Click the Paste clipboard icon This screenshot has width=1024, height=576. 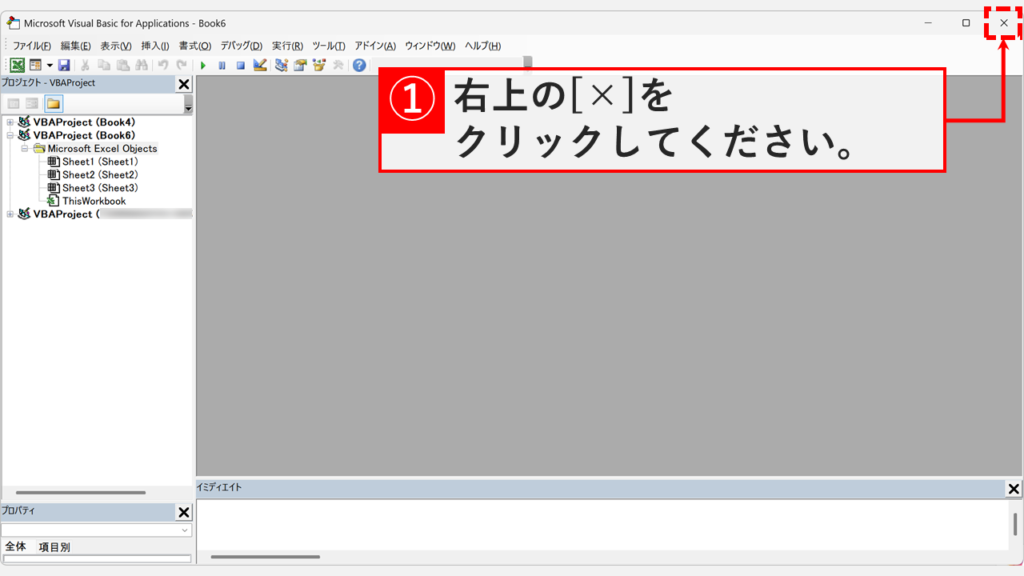pos(123,65)
